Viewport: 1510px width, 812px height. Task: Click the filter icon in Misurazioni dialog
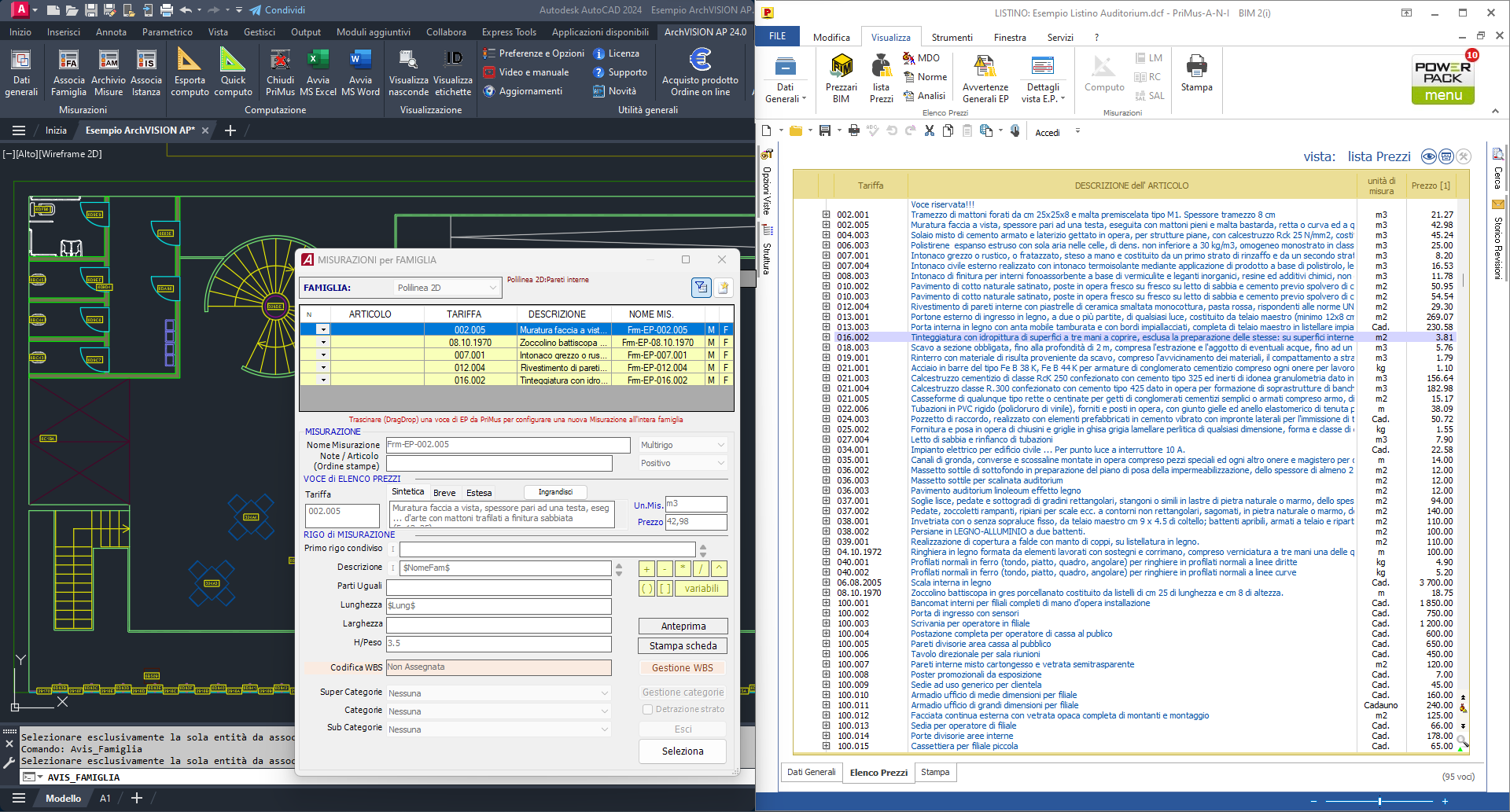click(701, 288)
